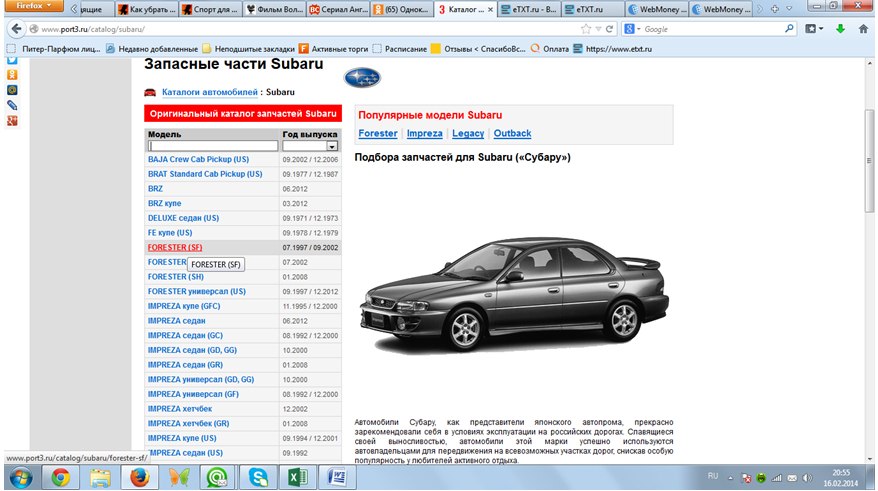This screenshot has height=491, width=878.
Task: Click the Модель filter text field
Action: coord(213,146)
